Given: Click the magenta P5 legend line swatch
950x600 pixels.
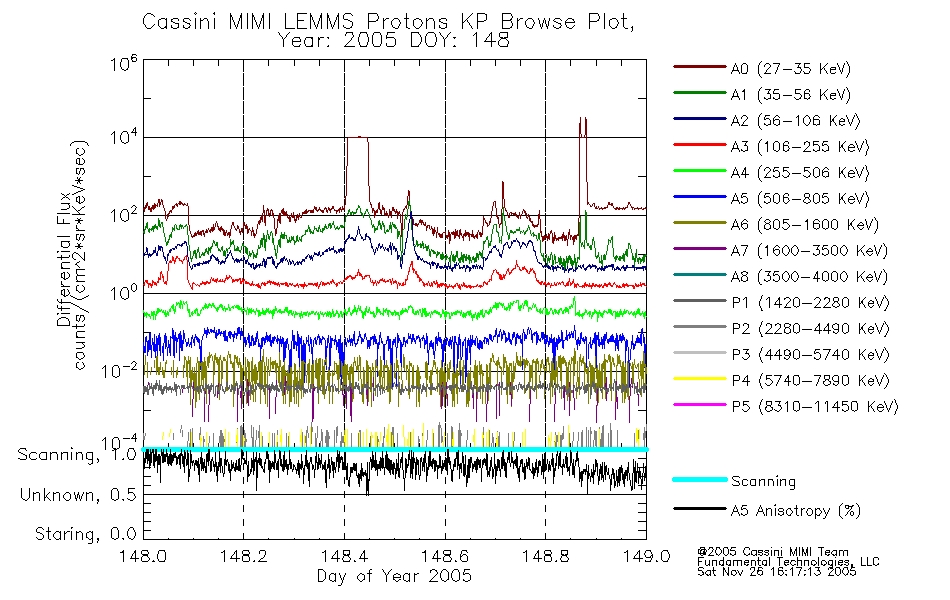Looking at the screenshot, I should pos(699,404).
